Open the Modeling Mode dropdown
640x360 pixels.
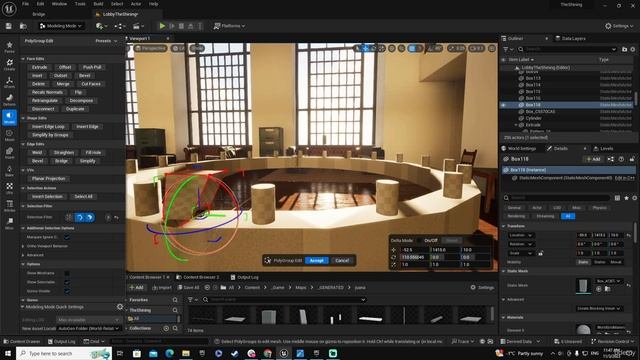click(61, 26)
